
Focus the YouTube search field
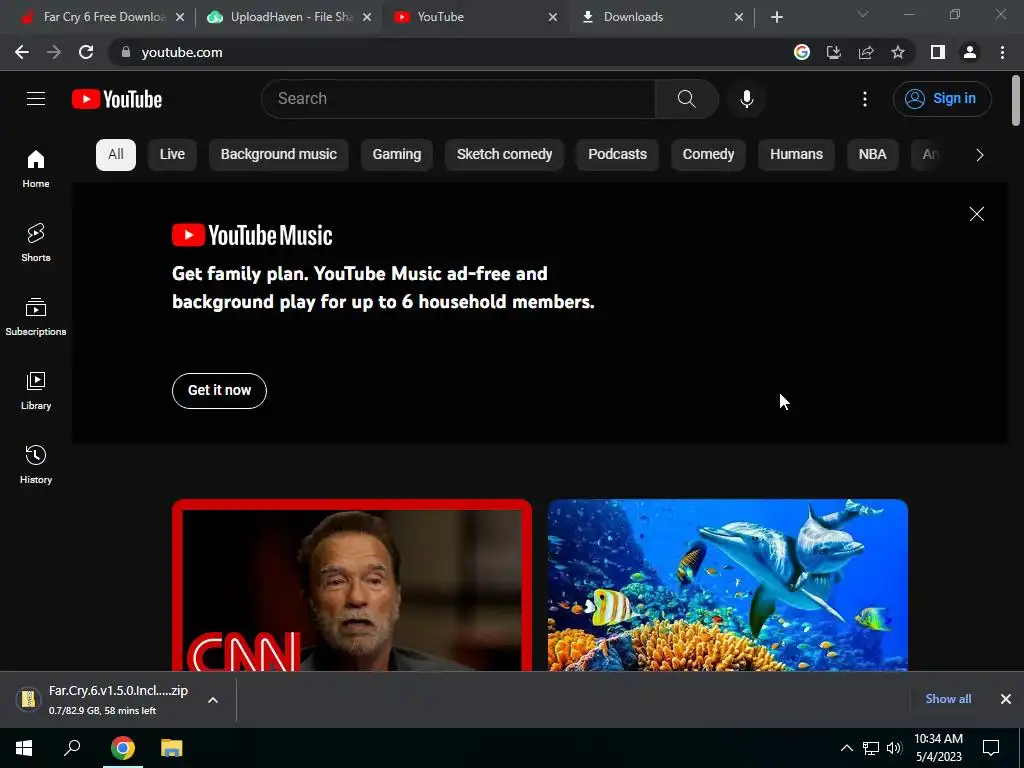(x=458, y=99)
